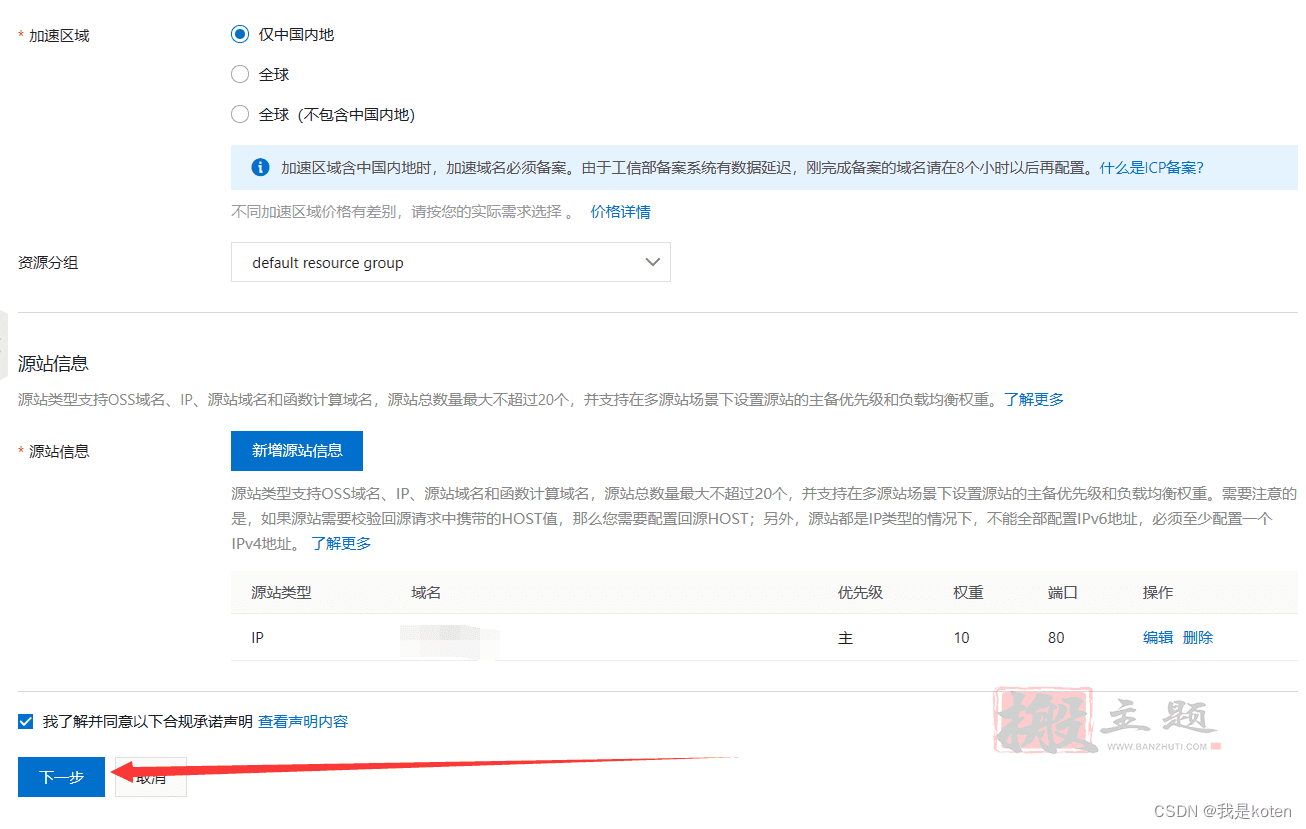Click the 端口 column header

coord(1063,592)
